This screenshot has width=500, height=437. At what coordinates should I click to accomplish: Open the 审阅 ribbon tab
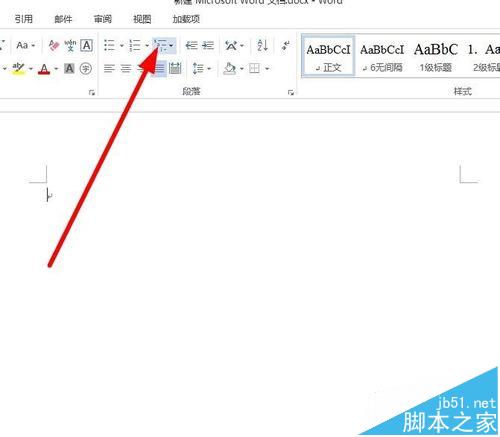point(102,19)
